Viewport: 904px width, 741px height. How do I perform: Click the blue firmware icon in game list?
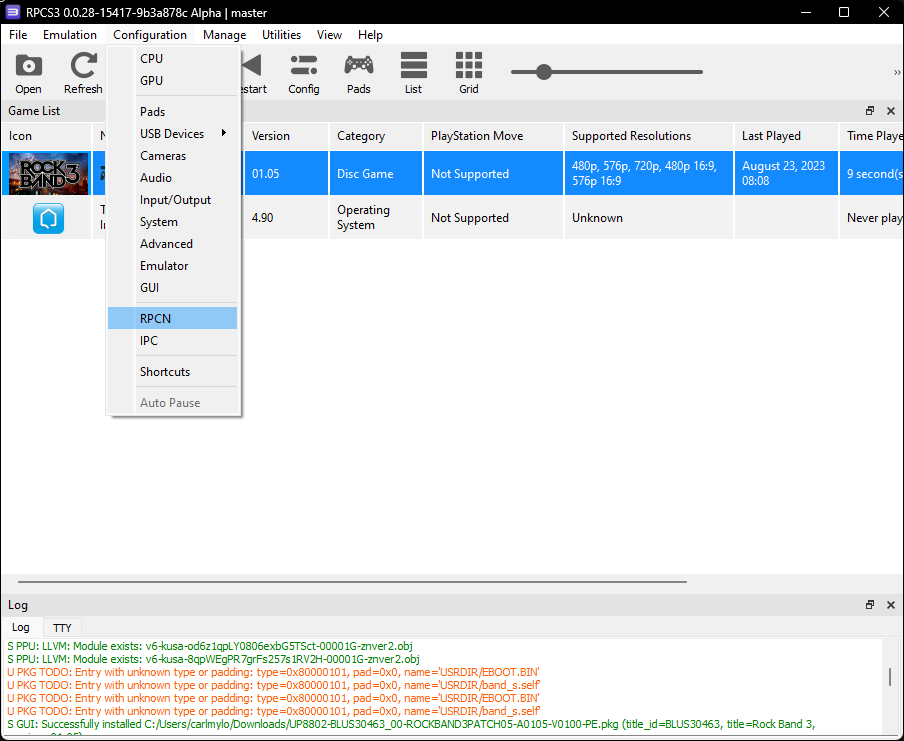pos(48,219)
